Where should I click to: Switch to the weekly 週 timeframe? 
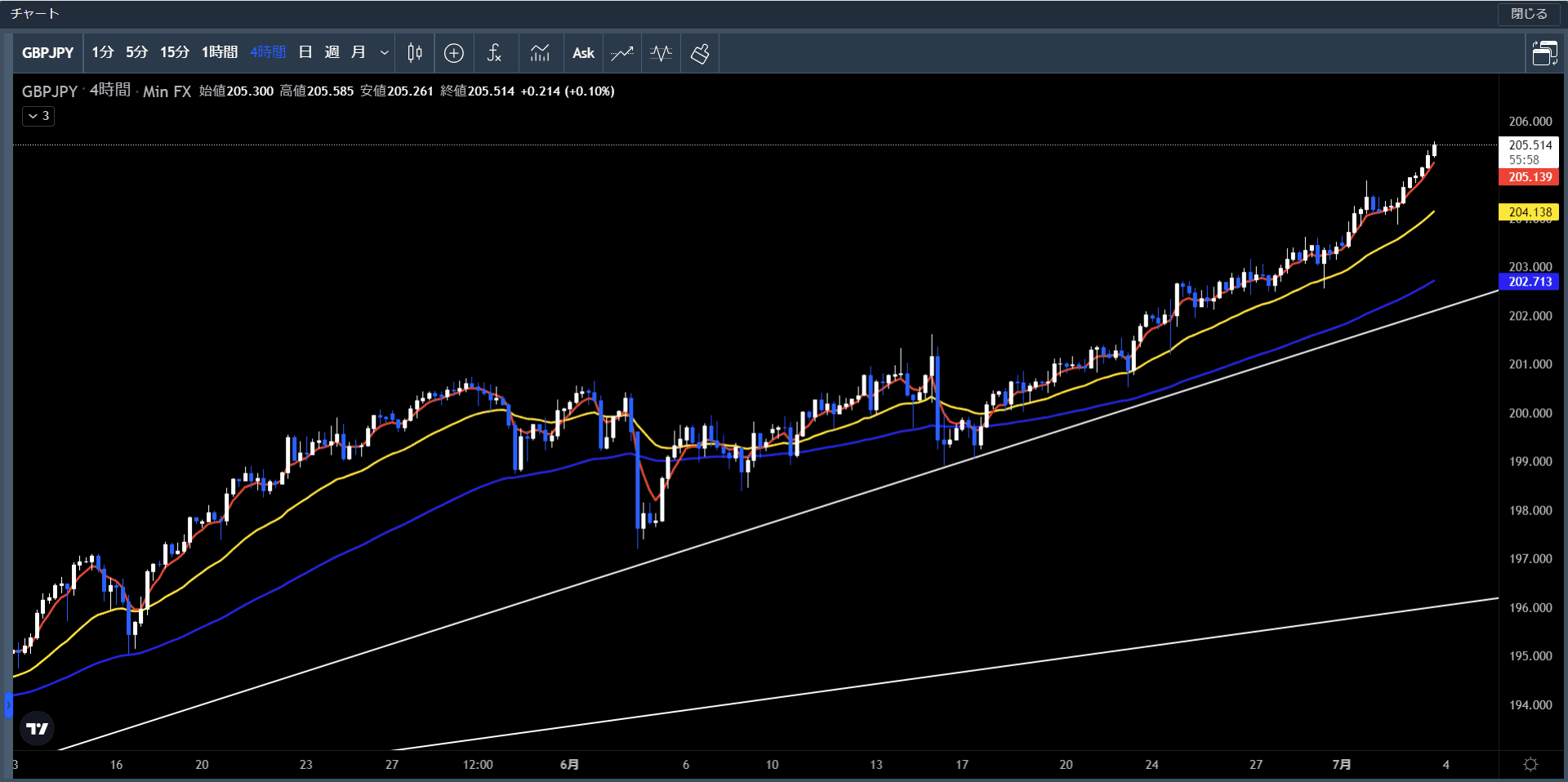pos(332,52)
